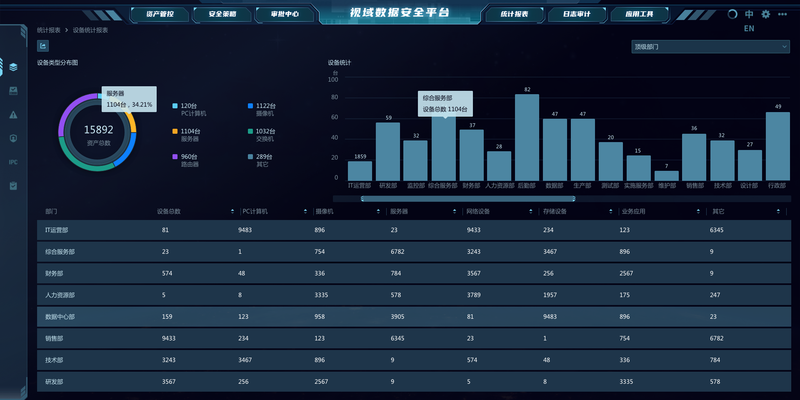
Task: Click the green segment of donut chart
Action: 82,162
